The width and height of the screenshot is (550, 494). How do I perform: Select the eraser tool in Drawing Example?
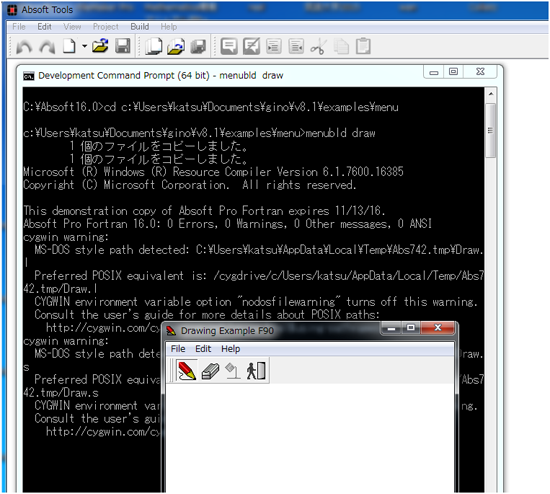coord(210,370)
